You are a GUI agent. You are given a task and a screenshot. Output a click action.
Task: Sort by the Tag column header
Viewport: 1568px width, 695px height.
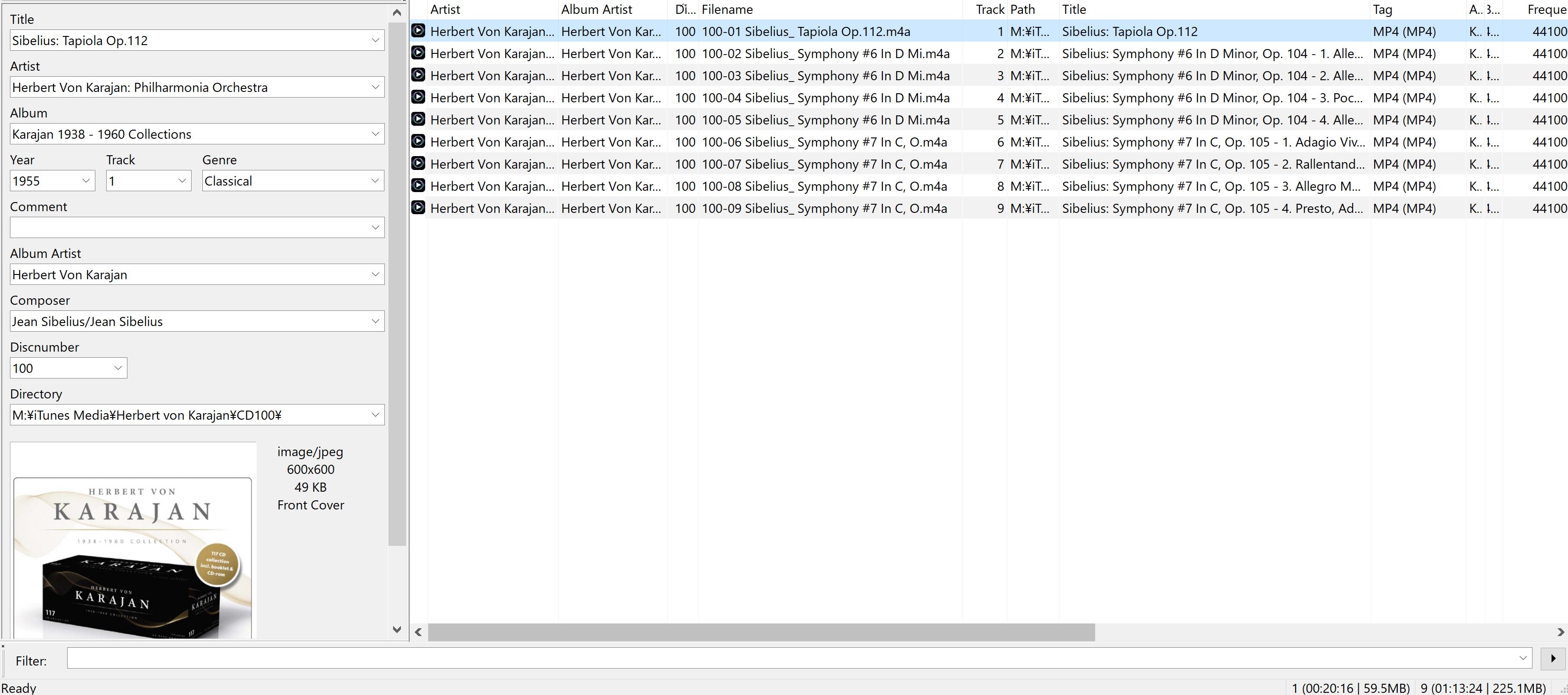click(1383, 9)
